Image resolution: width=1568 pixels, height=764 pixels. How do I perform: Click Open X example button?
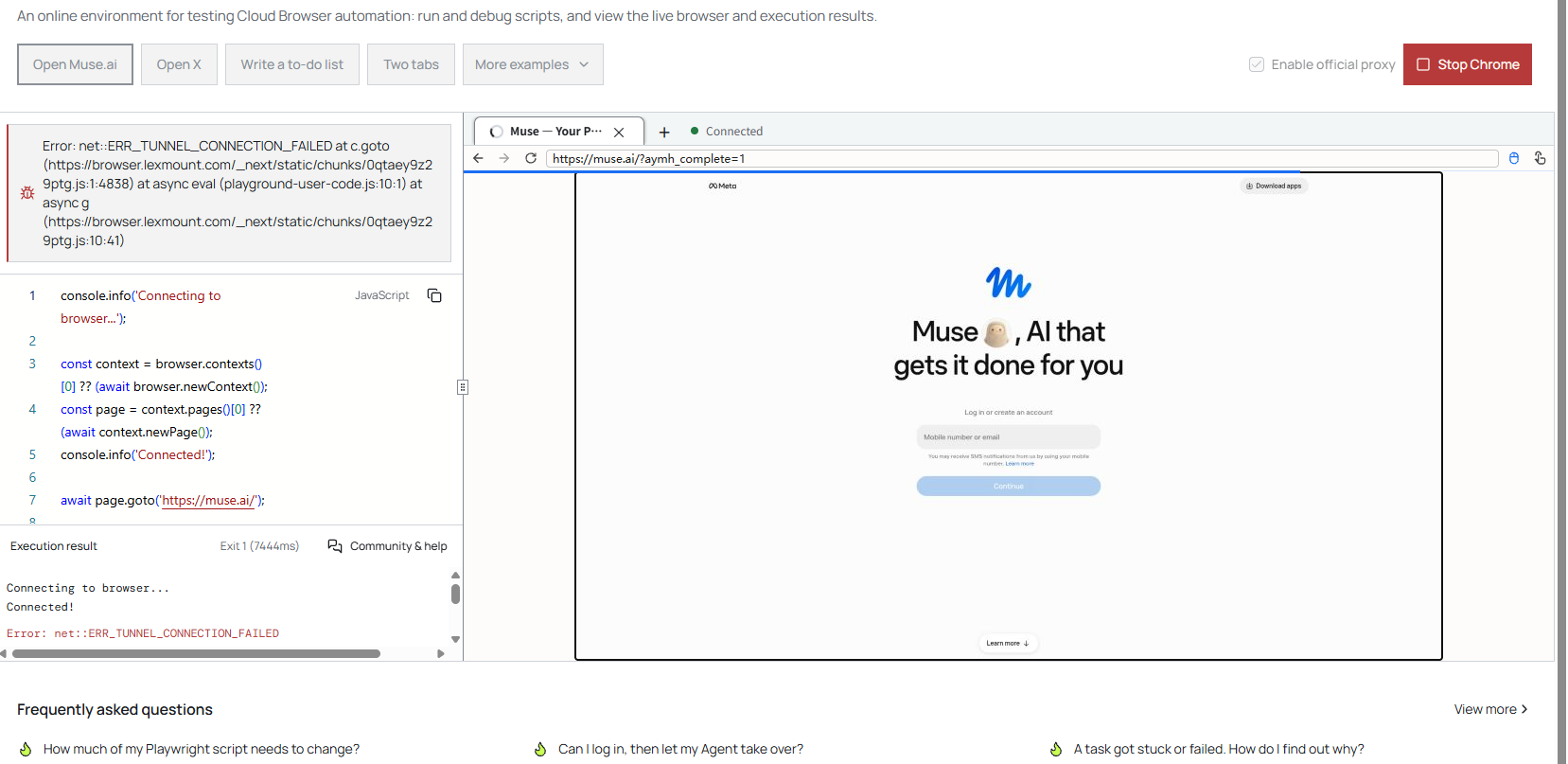point(179,64)
